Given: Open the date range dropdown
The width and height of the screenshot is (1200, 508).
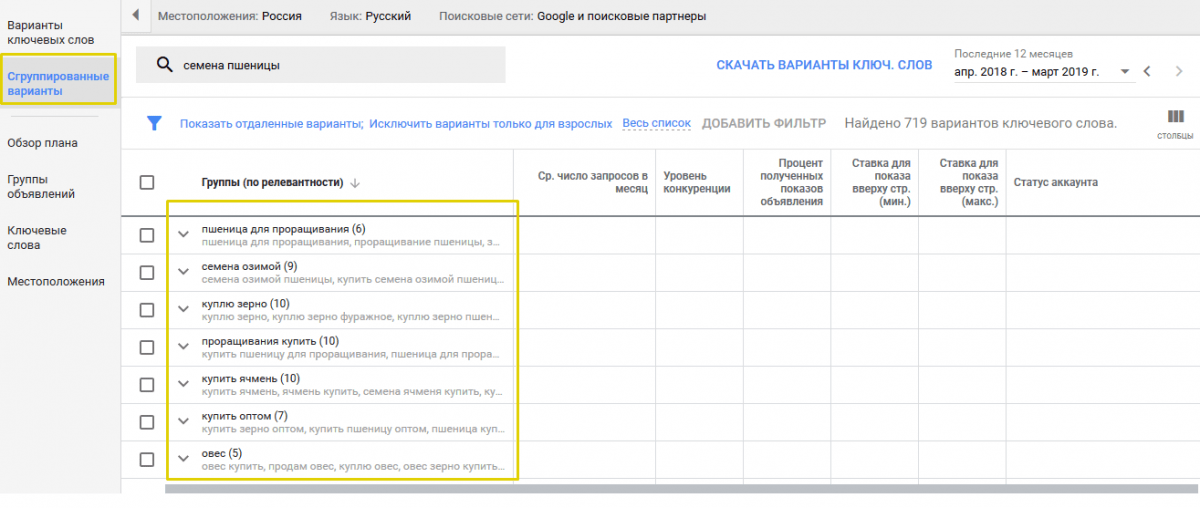Looking at the screenshot, I should (1125, 72).
